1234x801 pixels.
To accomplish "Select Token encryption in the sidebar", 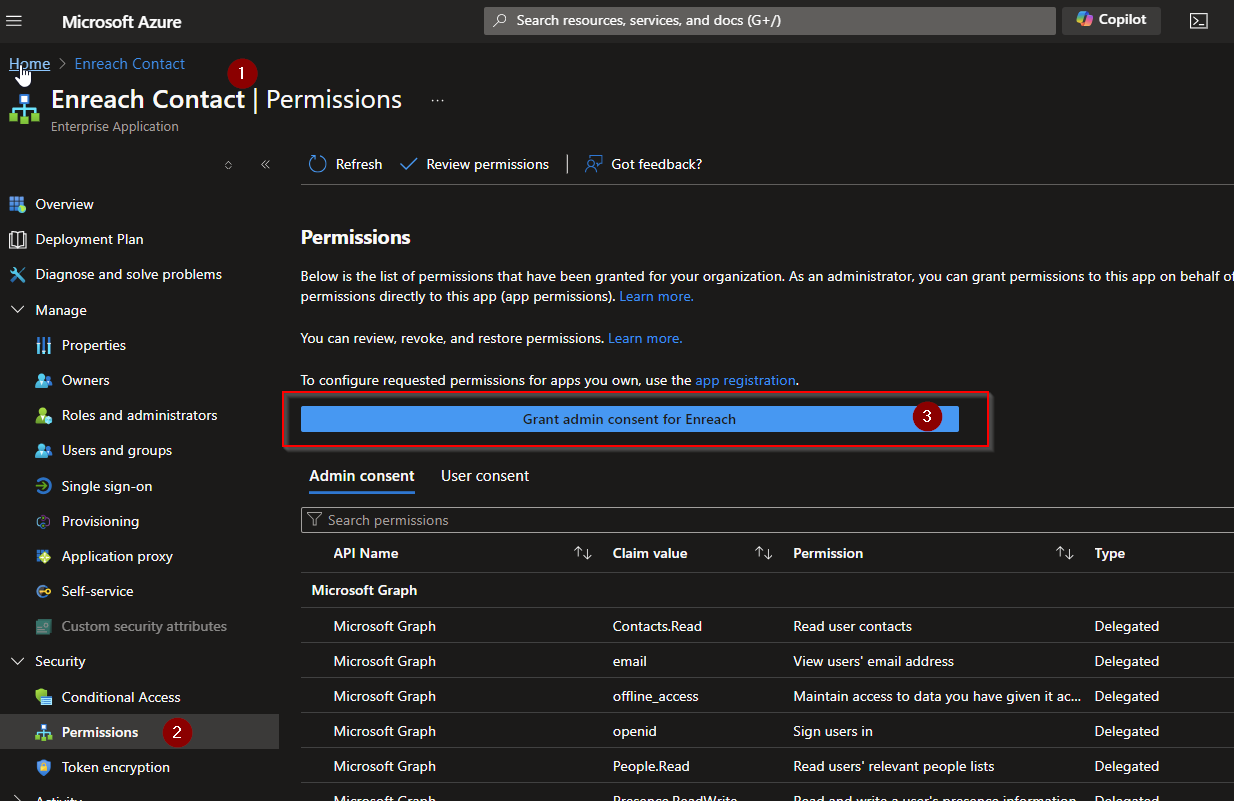I will click(x=115, y=767).
